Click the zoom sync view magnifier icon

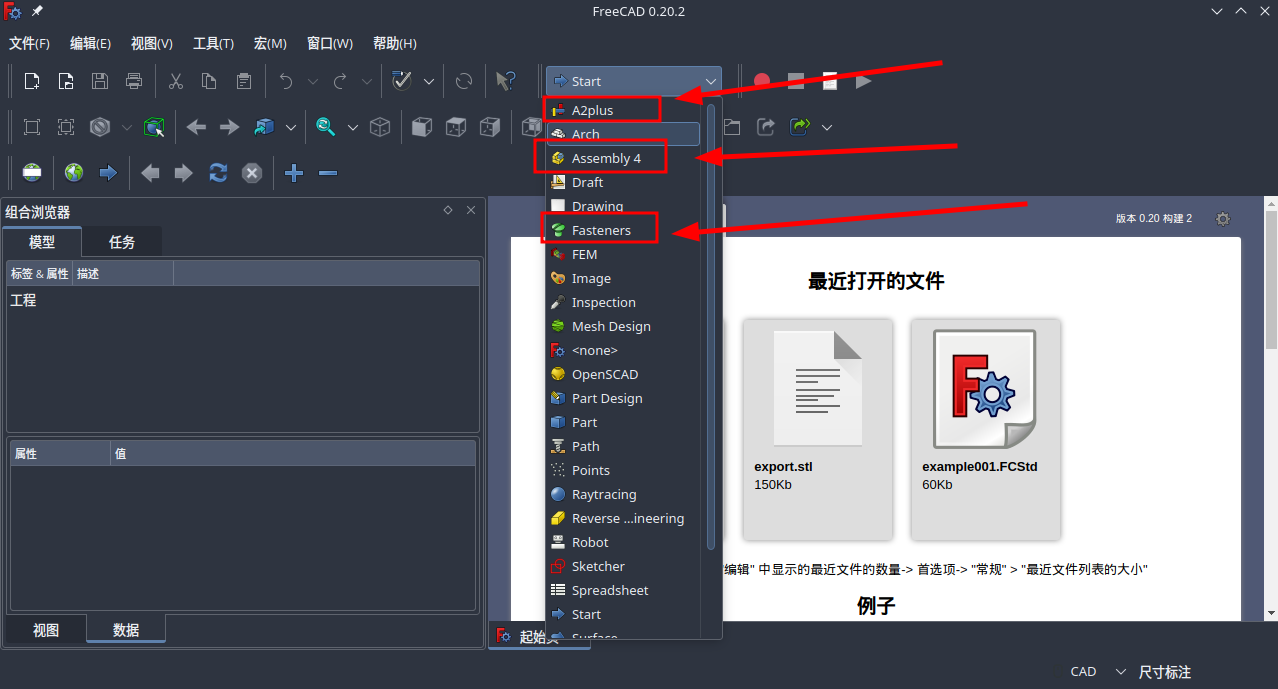pyautogui.click(x=325, y=127)
